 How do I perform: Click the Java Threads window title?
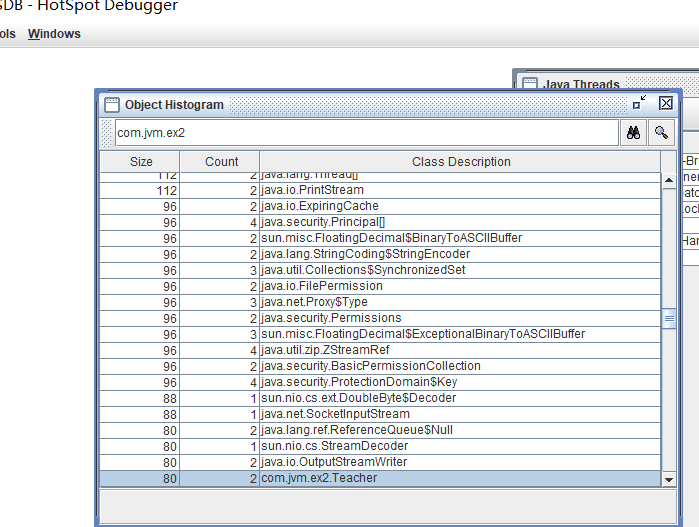[581, 84]
